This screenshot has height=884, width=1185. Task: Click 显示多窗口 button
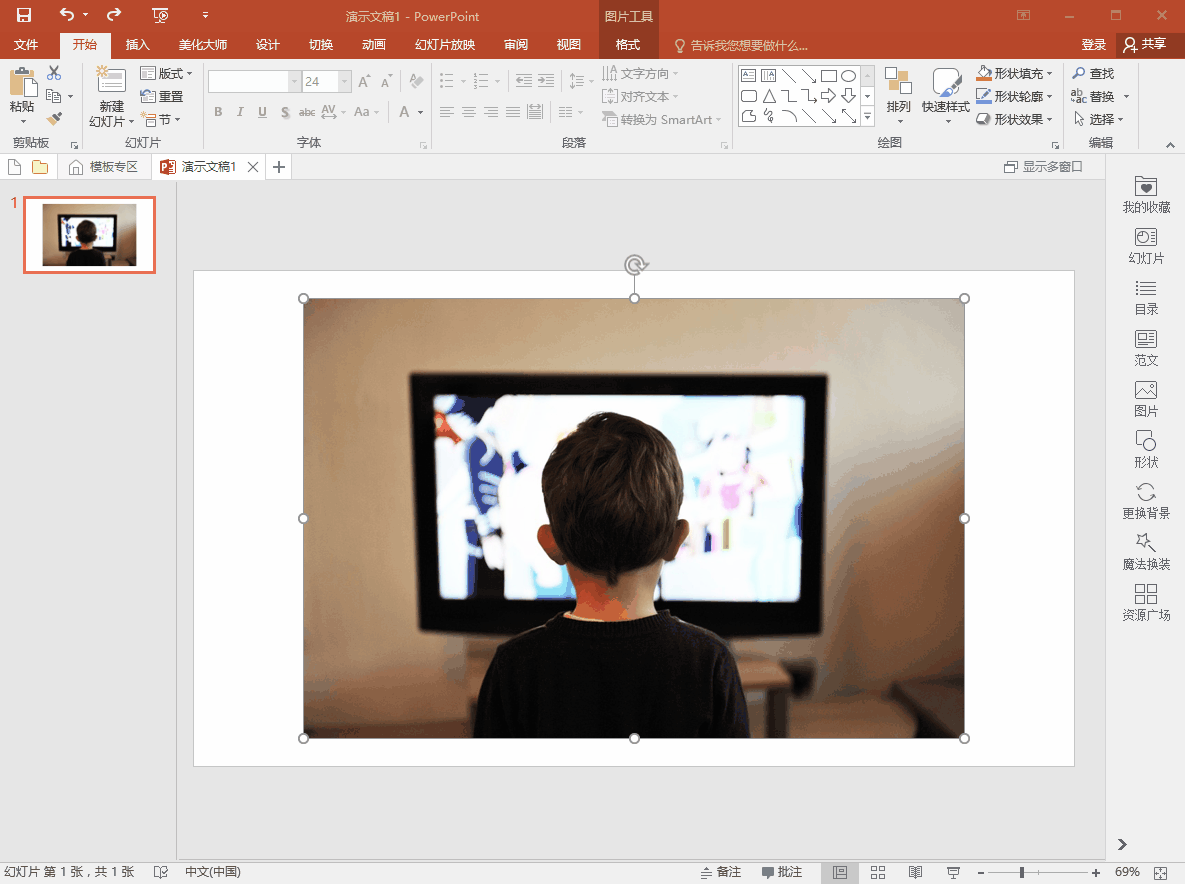click(x=1043, y=167)
